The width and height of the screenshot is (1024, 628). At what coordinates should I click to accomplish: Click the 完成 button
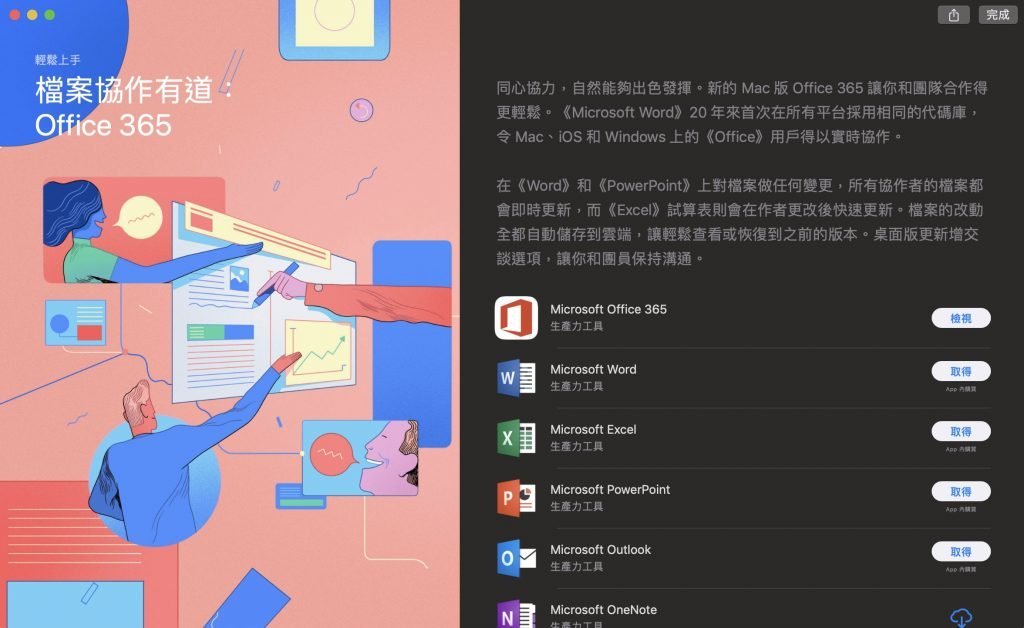(997, 15)
